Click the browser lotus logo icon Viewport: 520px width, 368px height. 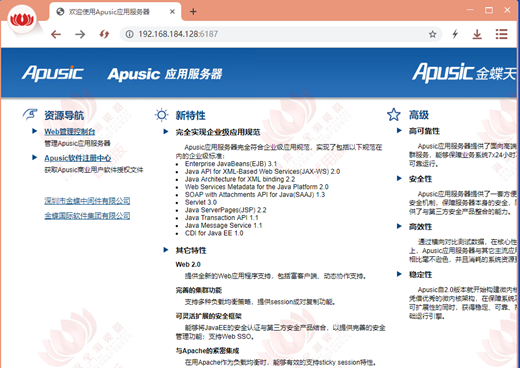point(22,19)
